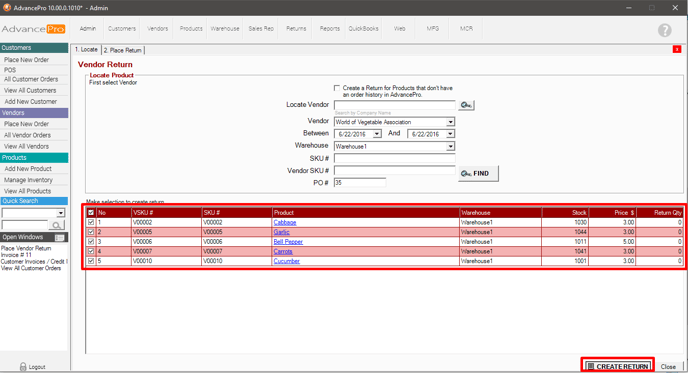Click the AdvancePro logo
Viewport: 688px width, 373px height.
click(x=33, y=29)
